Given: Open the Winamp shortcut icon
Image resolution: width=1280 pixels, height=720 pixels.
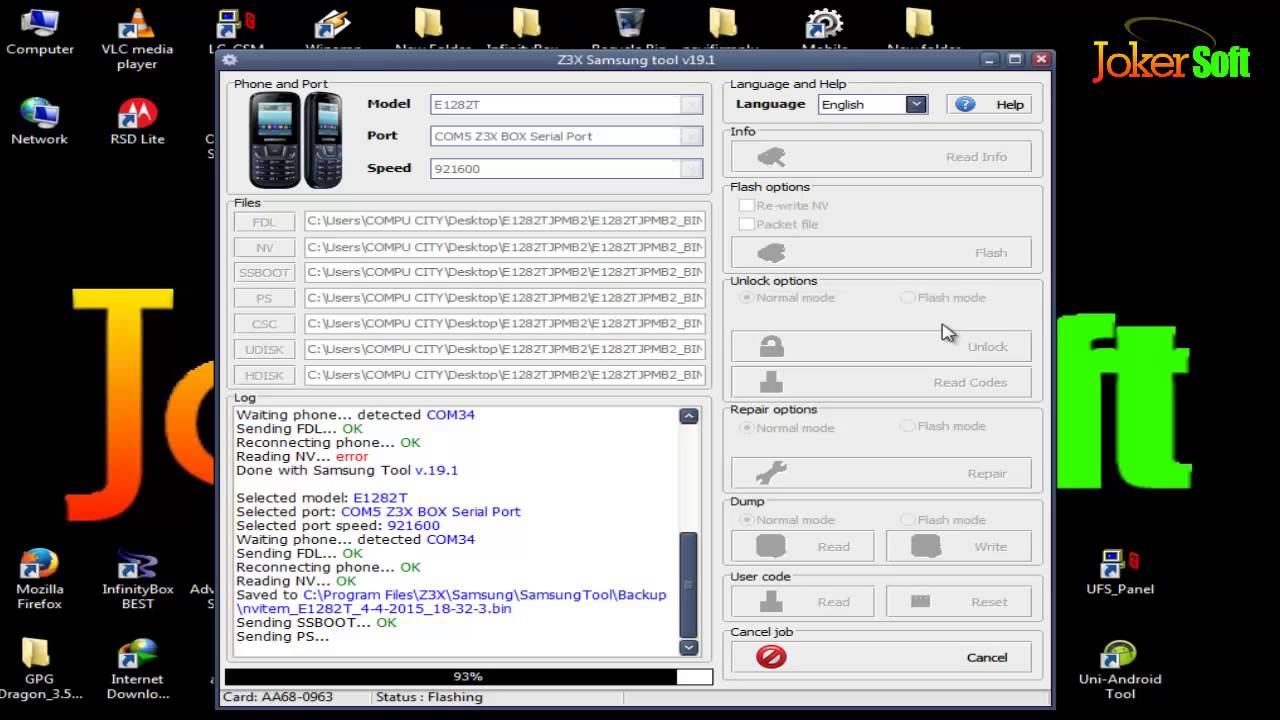Looking at the screenshot, I should click(x=333, y=28).
